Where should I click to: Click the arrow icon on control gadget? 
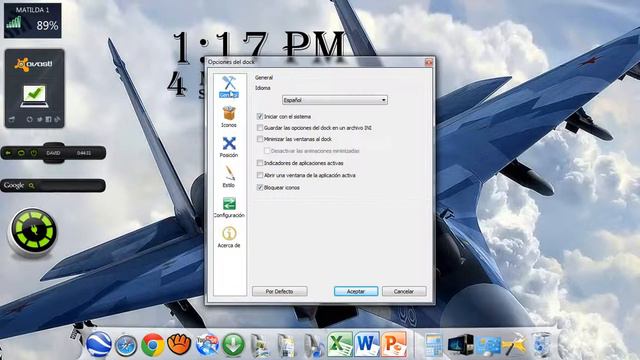tap(8, 153)
